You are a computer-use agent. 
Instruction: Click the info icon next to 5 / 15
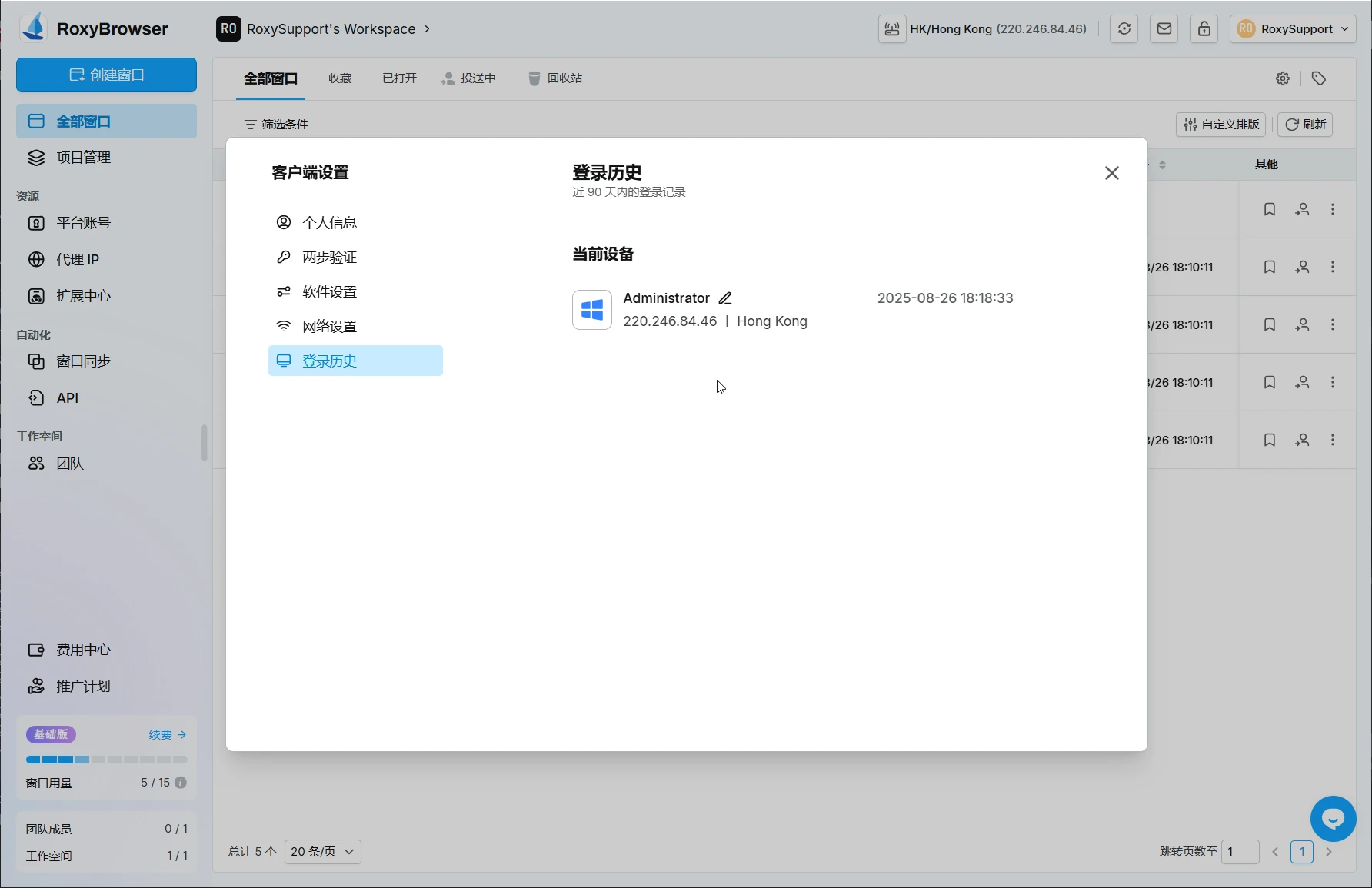pos(181,783)
